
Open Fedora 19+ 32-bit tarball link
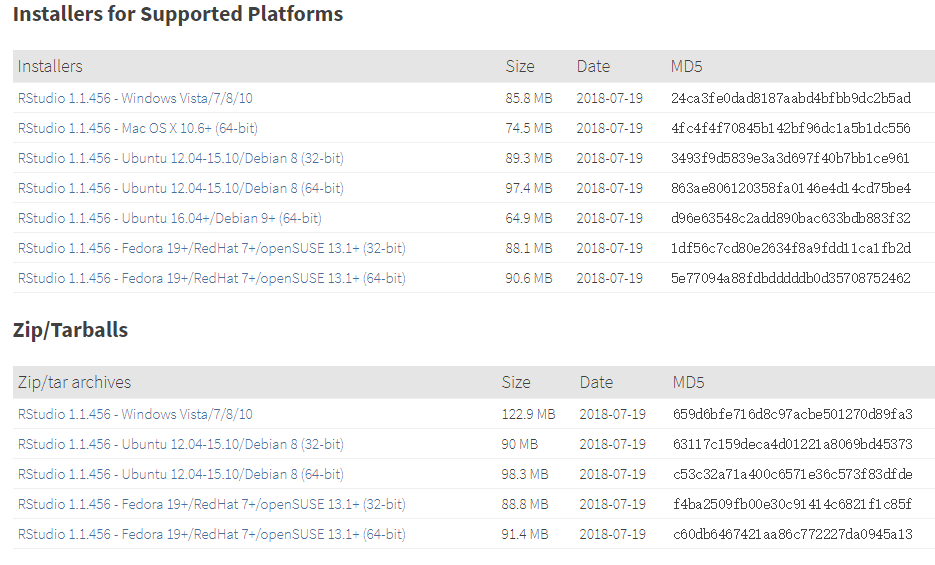(x=211, y=504)
